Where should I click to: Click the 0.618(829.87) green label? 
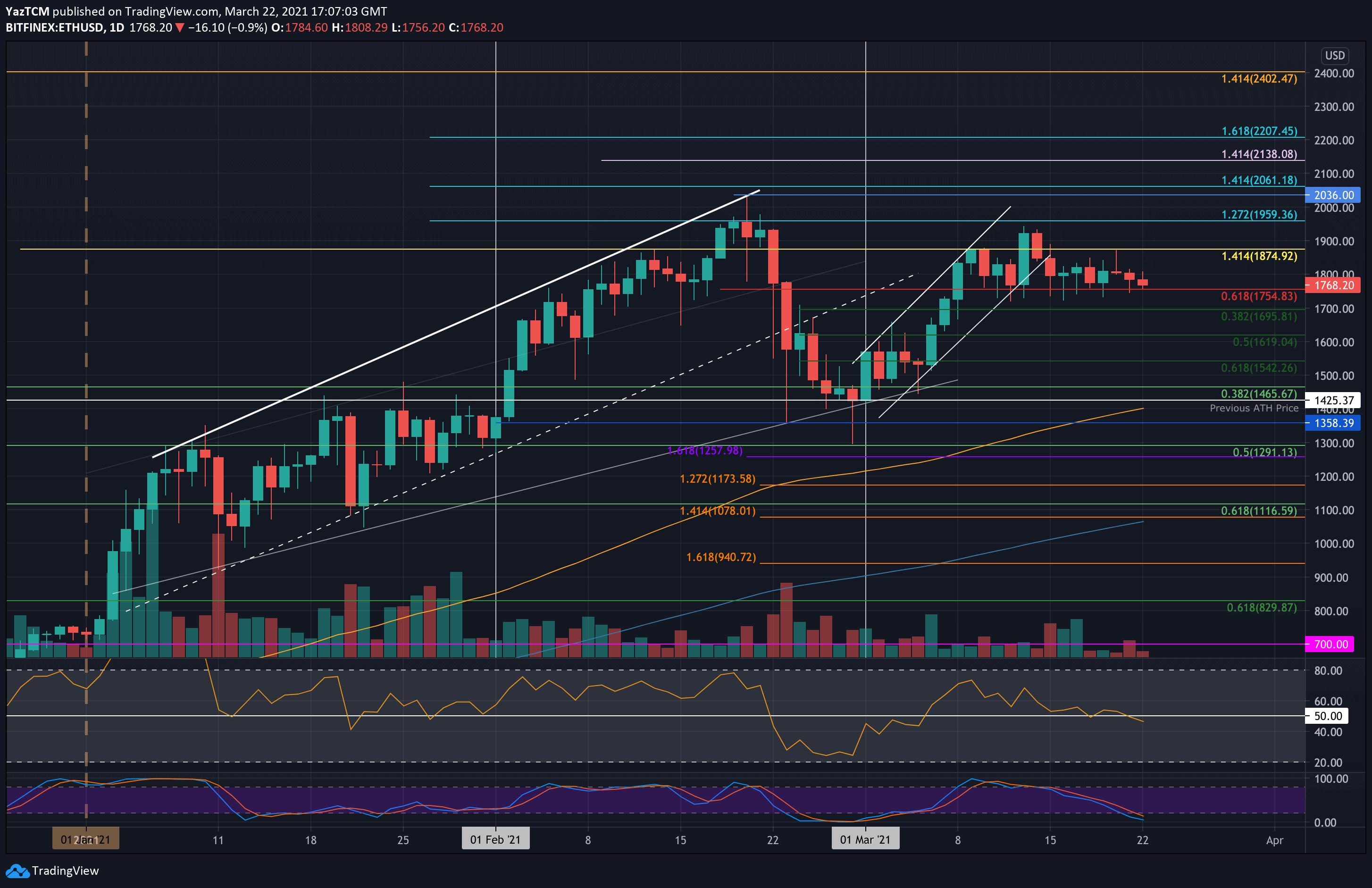click(x=1262, y=608)
